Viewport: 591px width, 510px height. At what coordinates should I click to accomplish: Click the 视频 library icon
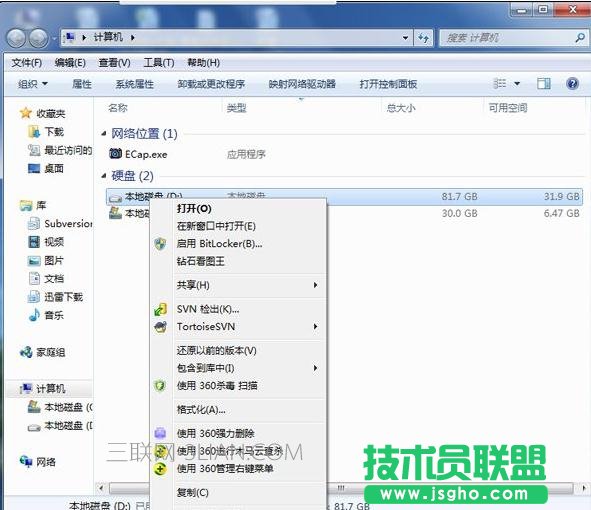point(34,242)
